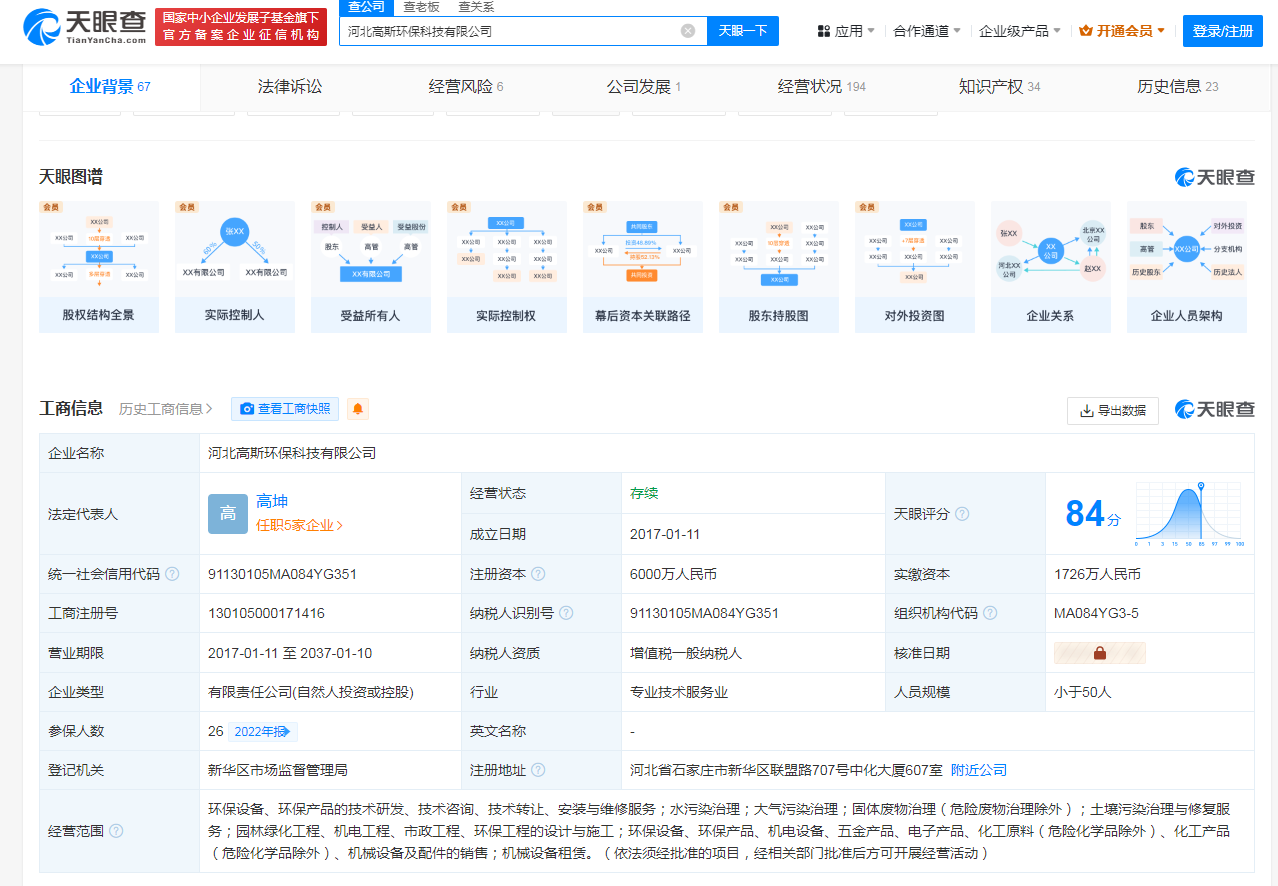The image size is (1278, 886).
Task: Click the TianYanCha logo in header
Action: (x=85, y=27)
